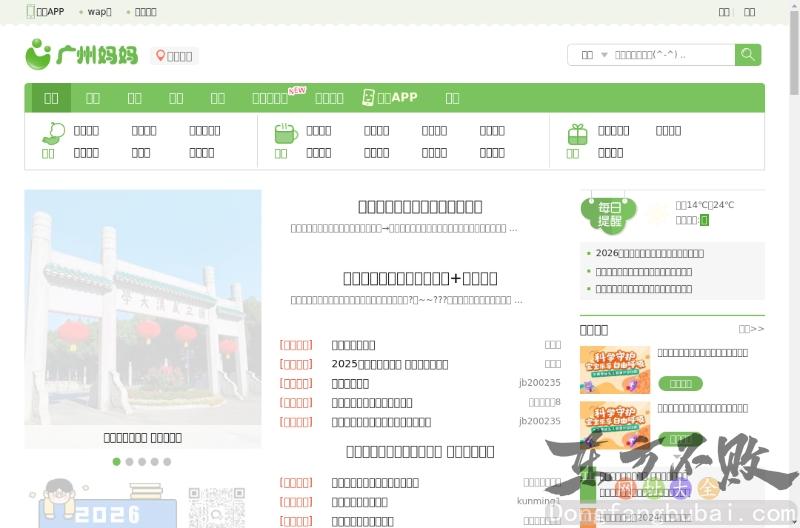Click the QR code image
The height and width of the screenshot is (528, 800).
(217, 508)
